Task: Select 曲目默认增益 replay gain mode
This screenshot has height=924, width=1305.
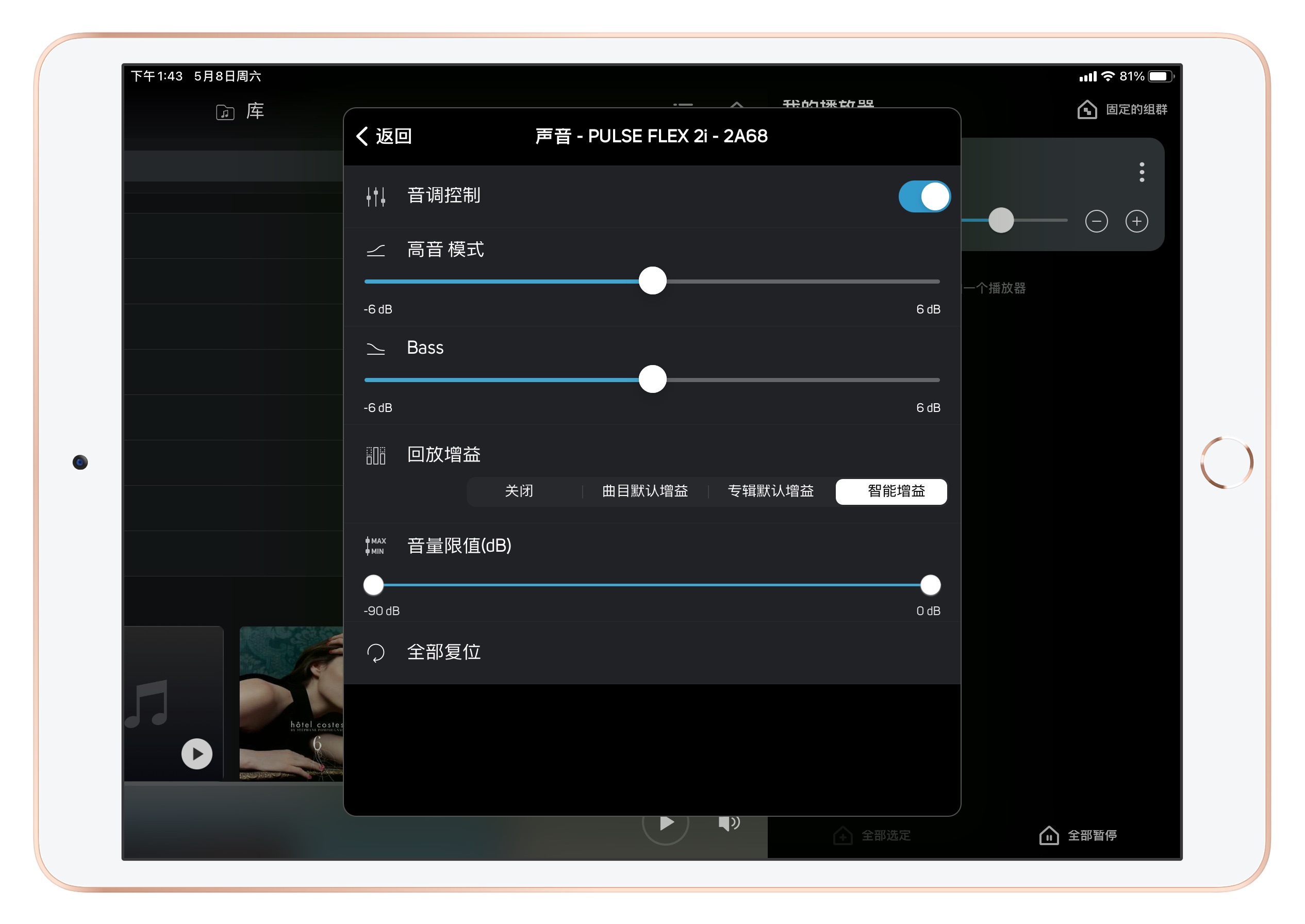Action: [644, 491]
